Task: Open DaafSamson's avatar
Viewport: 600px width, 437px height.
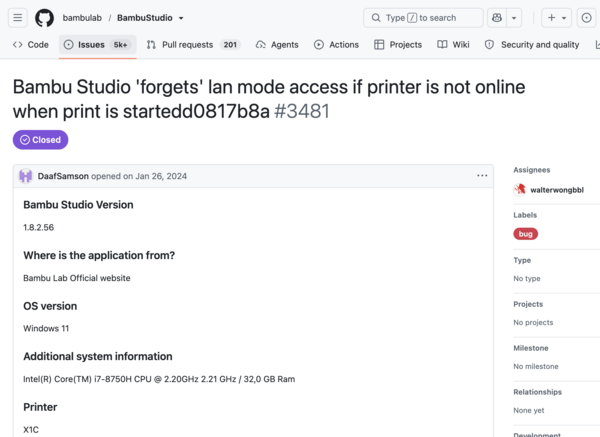Action: [26, 176]
